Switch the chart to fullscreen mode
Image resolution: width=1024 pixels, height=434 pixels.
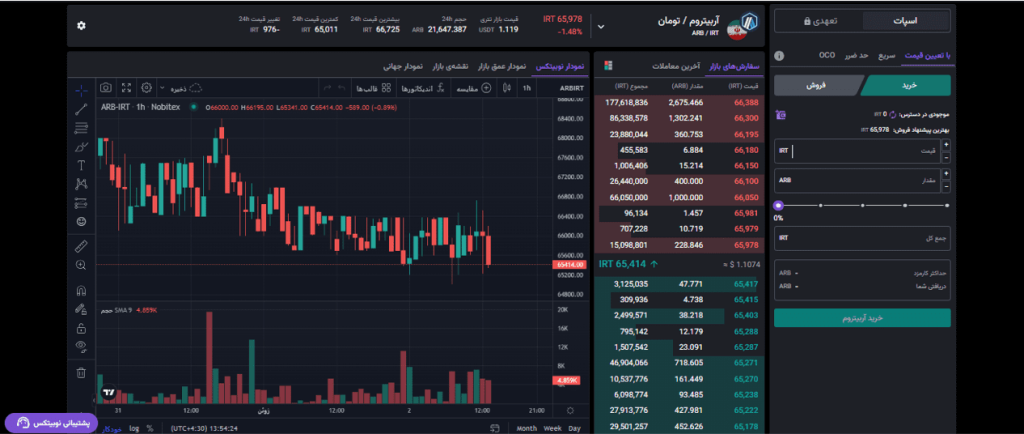(x=127, y=87)
